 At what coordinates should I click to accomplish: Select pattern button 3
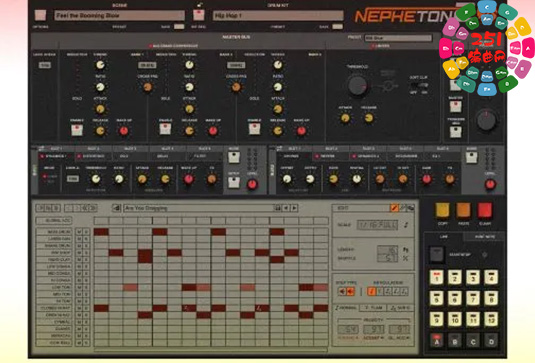[x=473, y=277]
